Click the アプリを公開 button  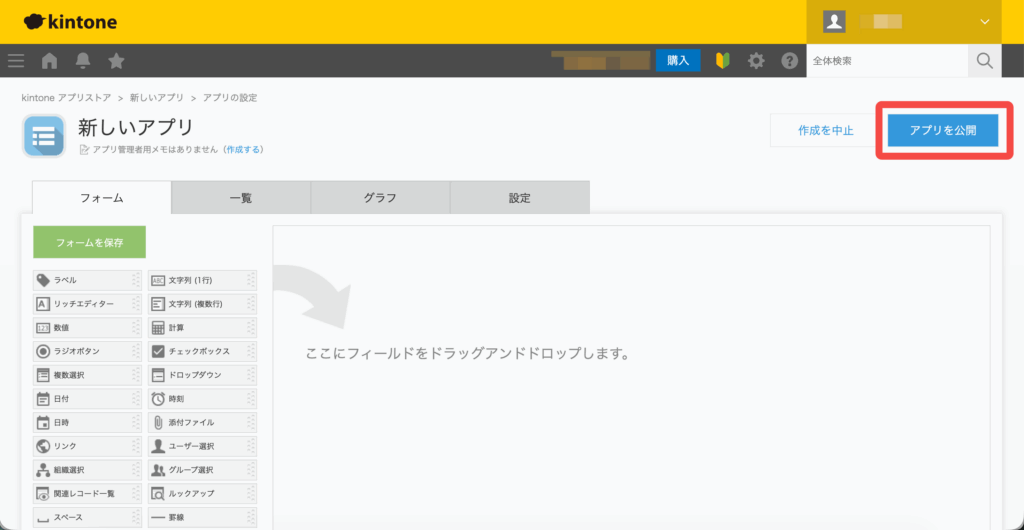click(x=943, y=130)
